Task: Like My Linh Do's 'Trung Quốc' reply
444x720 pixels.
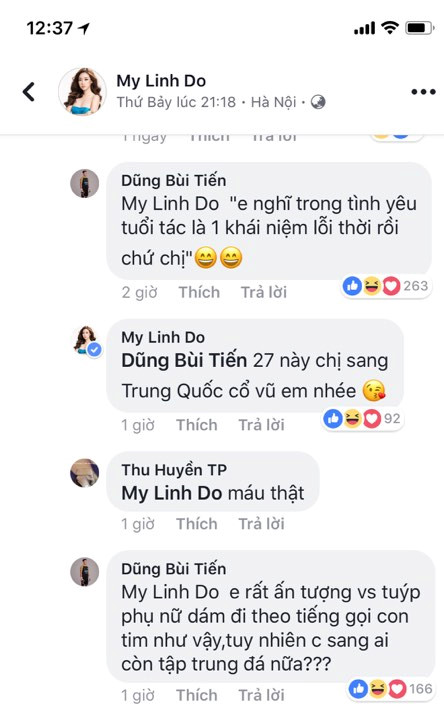Action: pyautogui.click(x=197, y=425)
